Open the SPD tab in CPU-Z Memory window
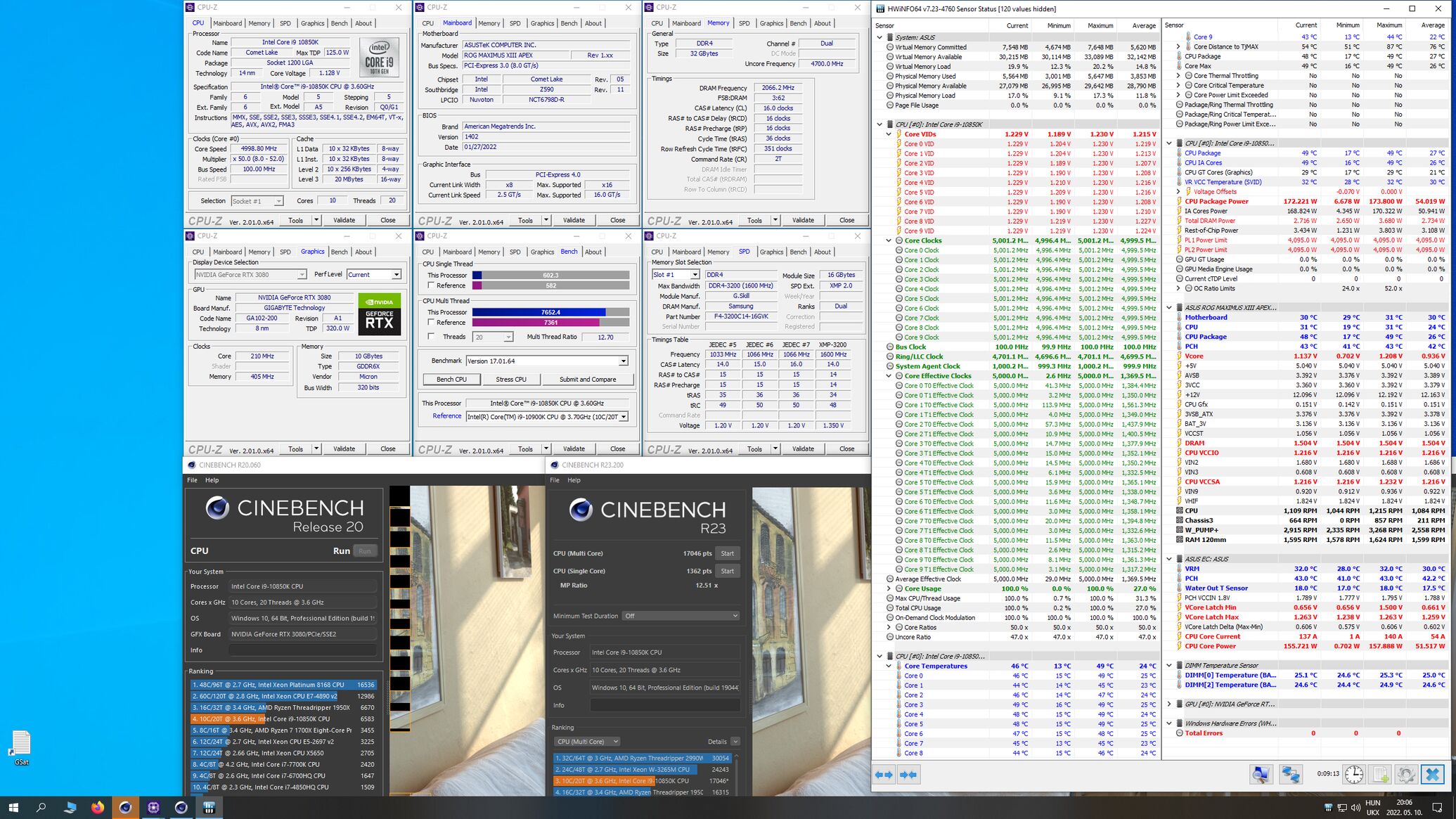The height and width of the screenshot is (819, 1456). point(744,23)
